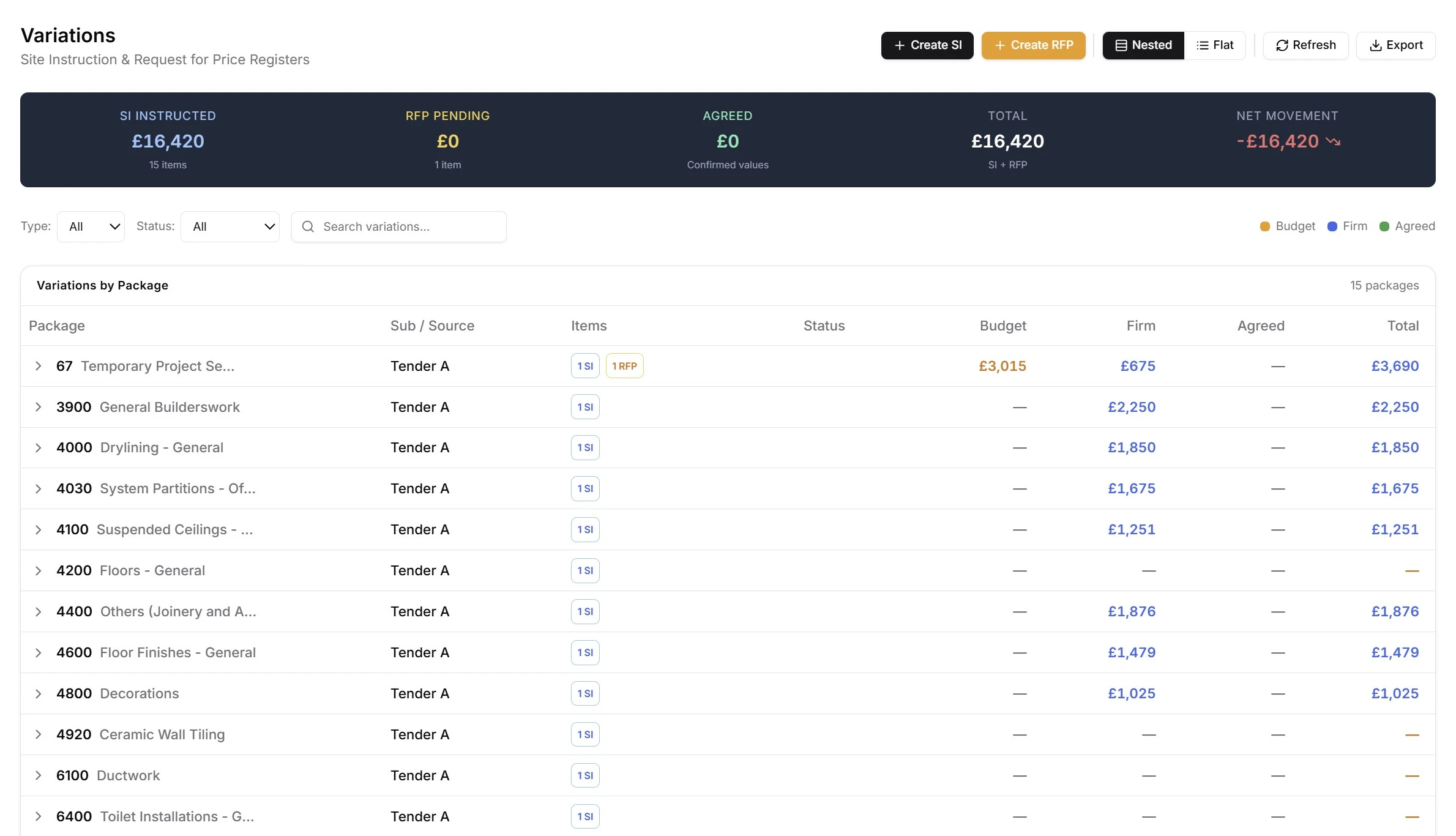Viewport: 1456px width, 836px height.
Task: Open the Status filter dropdown
Action: [230, 226]
